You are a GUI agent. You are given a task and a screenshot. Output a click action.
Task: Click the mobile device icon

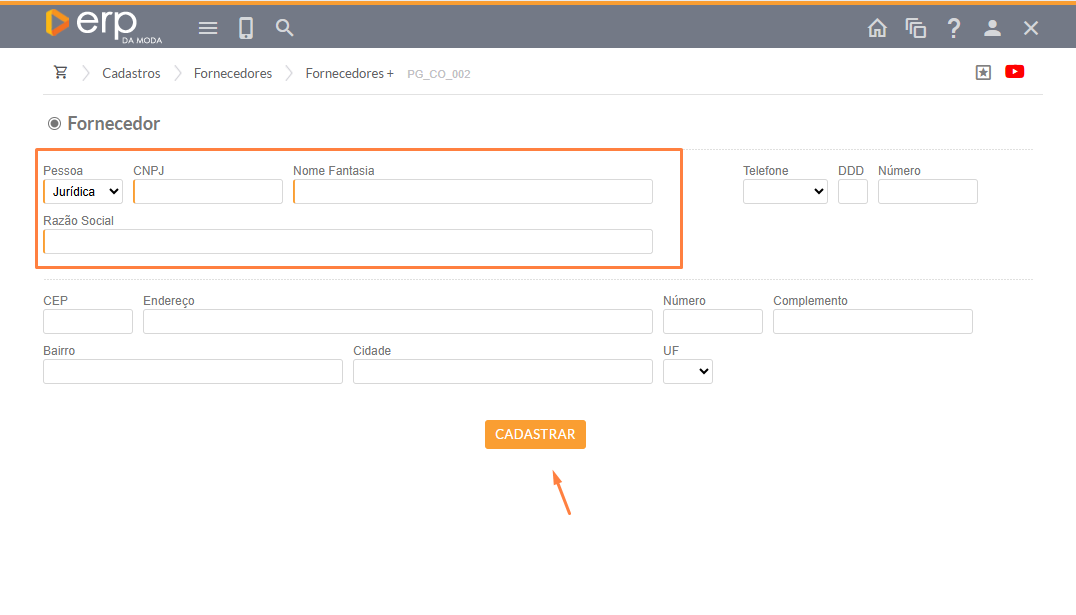click(246, 28)
